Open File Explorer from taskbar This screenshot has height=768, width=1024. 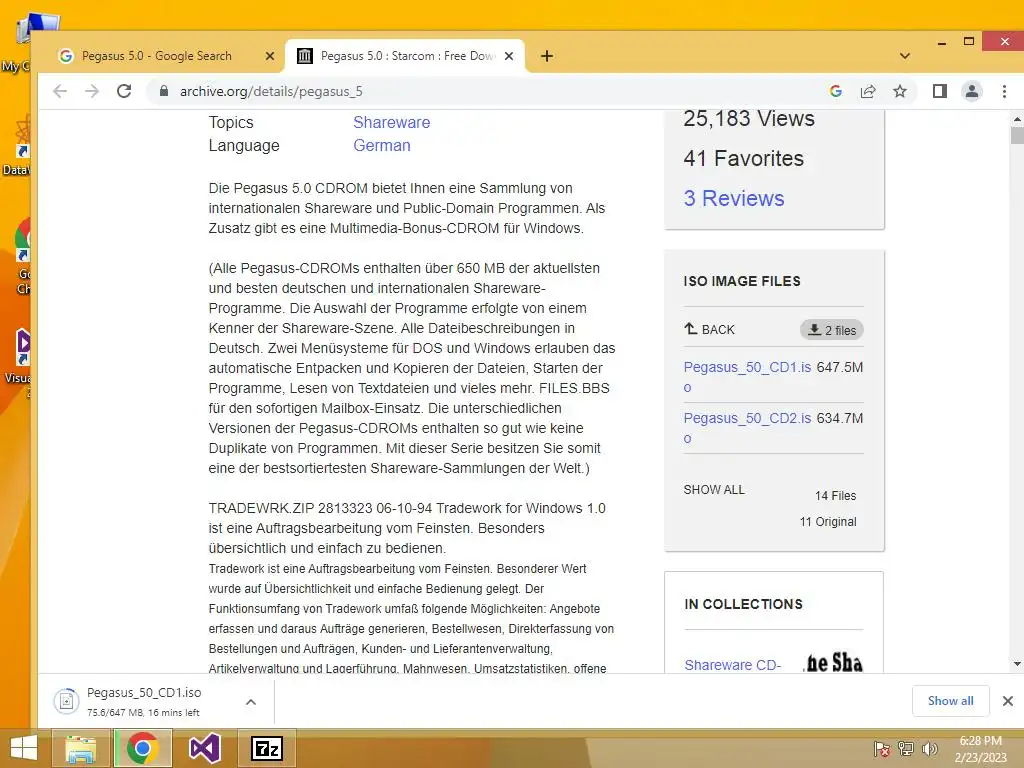pyautogui.click(x=81, y=748)
